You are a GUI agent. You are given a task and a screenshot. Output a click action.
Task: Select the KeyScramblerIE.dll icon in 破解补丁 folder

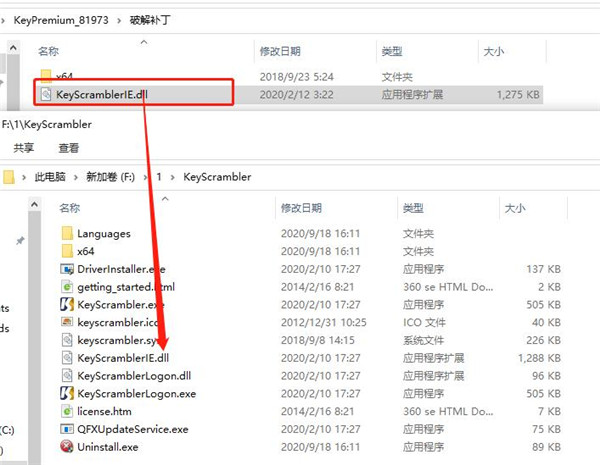(x=46, y=94)
